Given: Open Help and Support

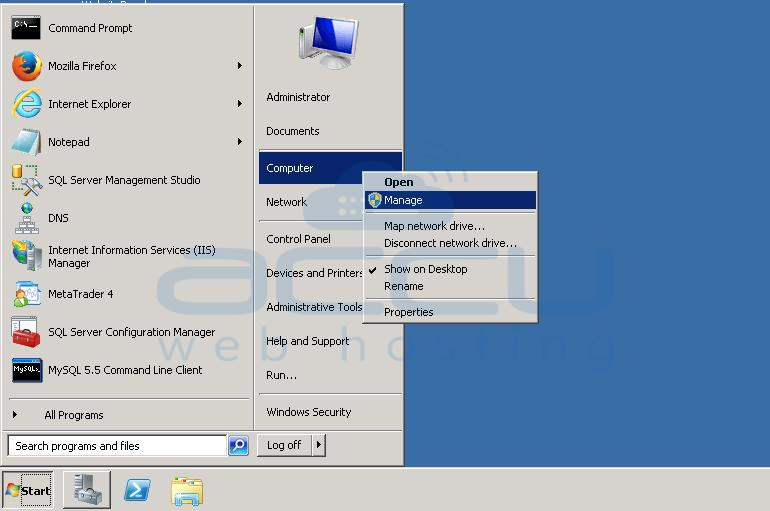Looking at the screenshot, I should 307,341.
